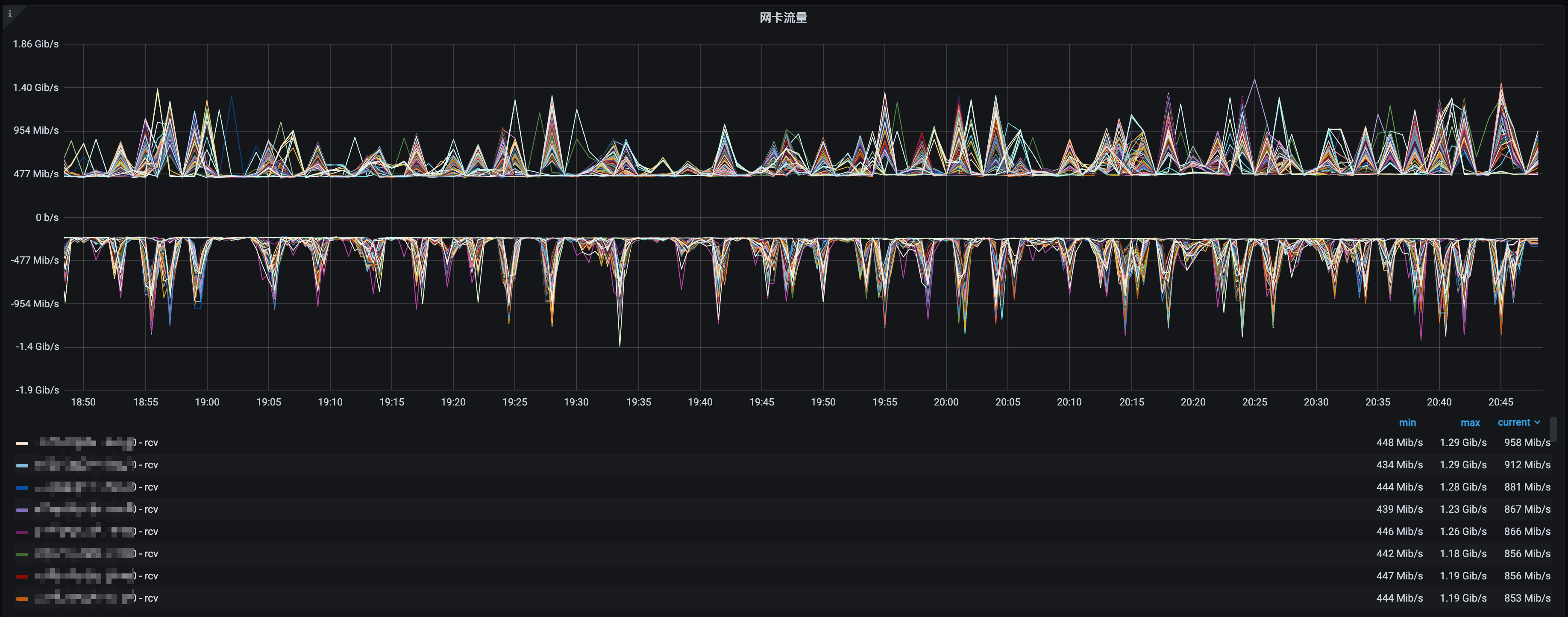Image resolution: width=1568 pixels, height=617 pixels.
Task: Isolate the rcv series with current 866 Mib/s
Action: [96, 532]
